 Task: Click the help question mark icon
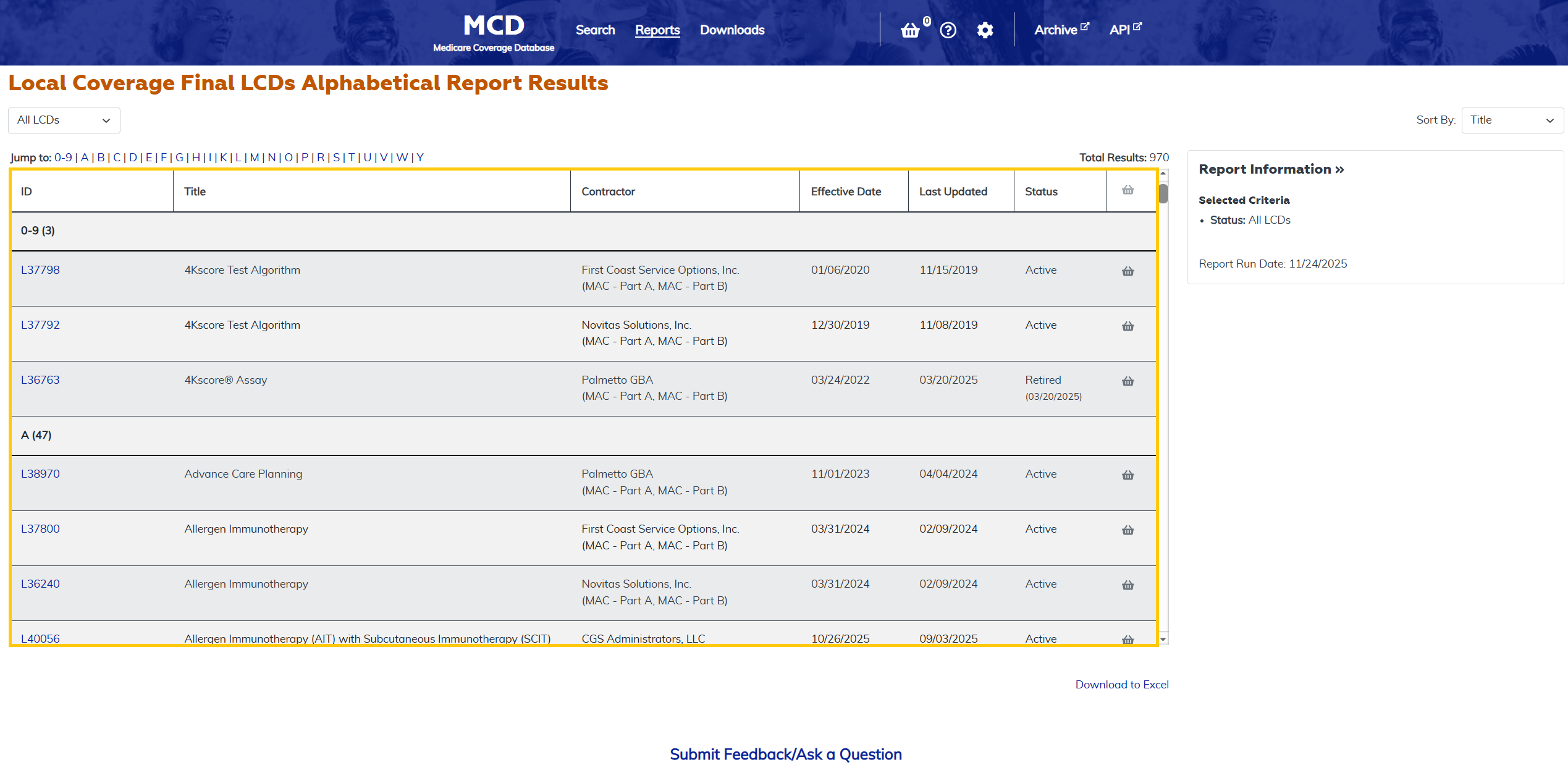coord(948,30)
